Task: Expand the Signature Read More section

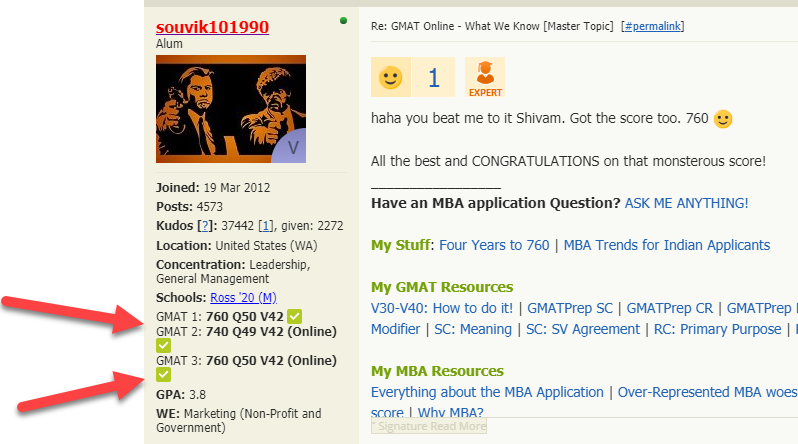Action: click(x=429, y=426)
